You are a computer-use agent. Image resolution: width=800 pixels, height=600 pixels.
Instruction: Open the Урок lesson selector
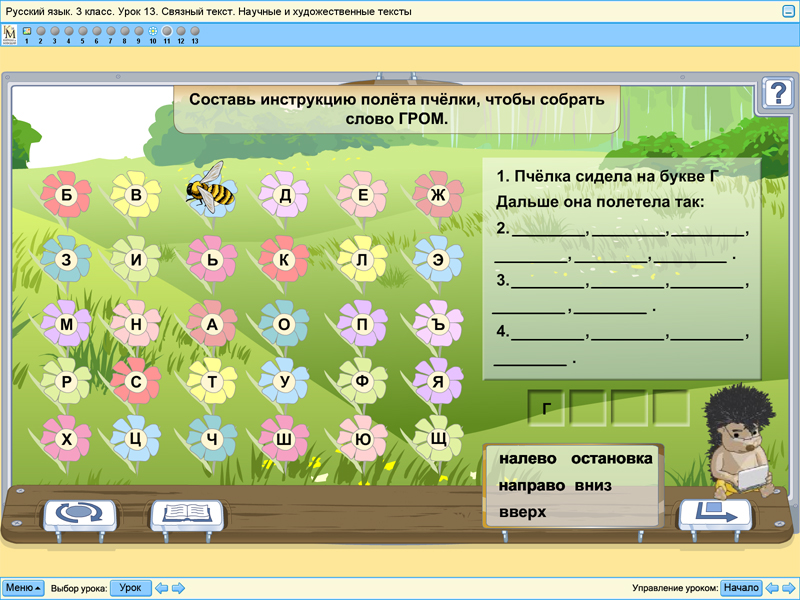(130, 588)
